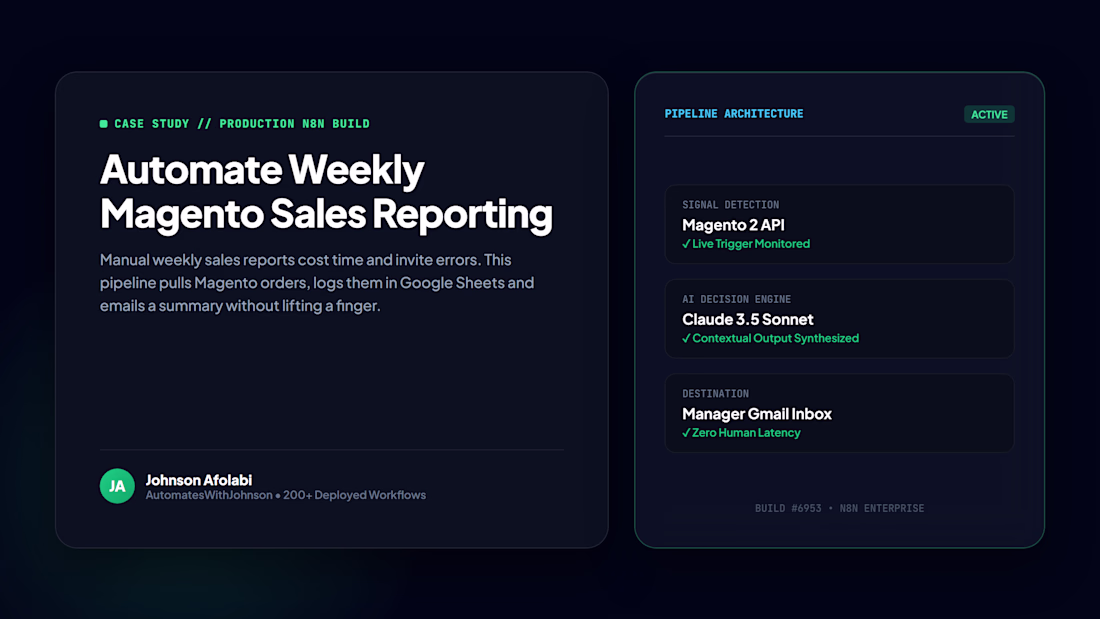Click the 'PIPELINE ARCHITECTURE' heading

(x=734, y=114)
